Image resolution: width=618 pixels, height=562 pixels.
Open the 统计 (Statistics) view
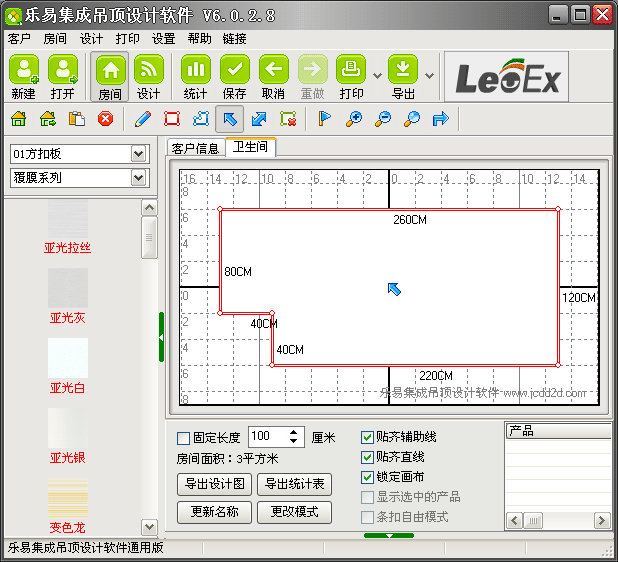pos(195,76)
